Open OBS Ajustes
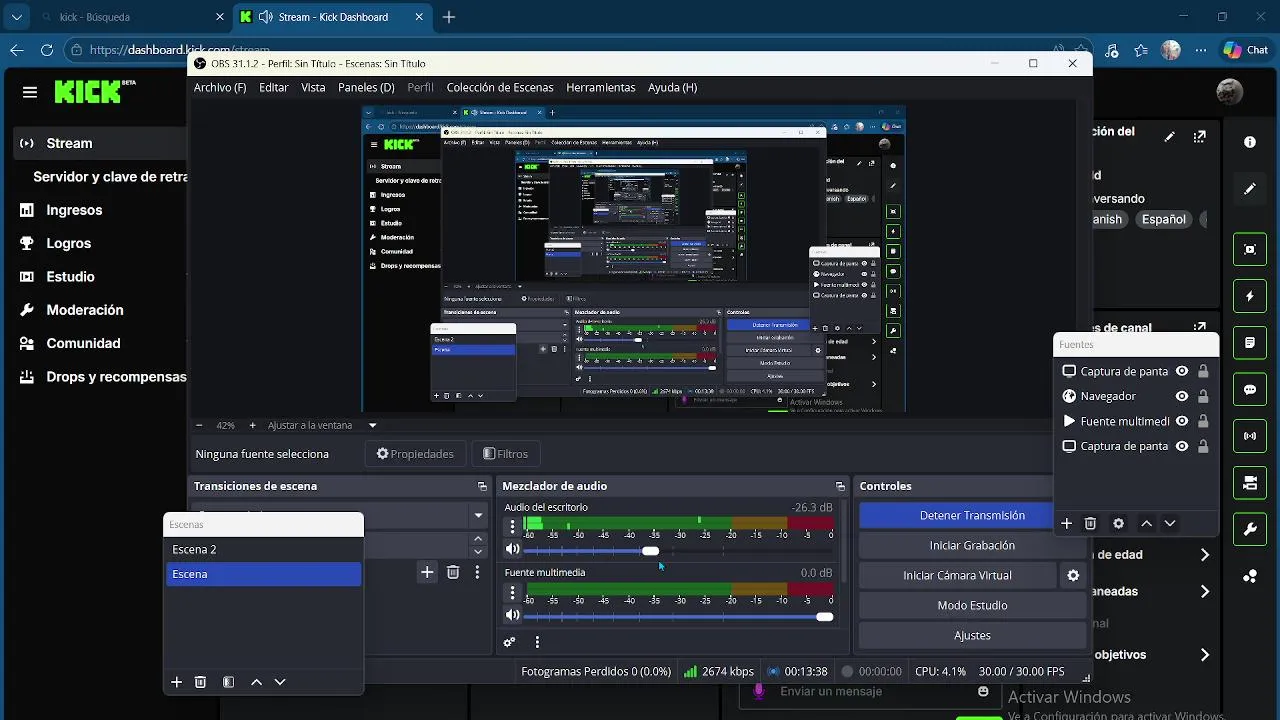 pyautogui.click(x=972, y=635)
